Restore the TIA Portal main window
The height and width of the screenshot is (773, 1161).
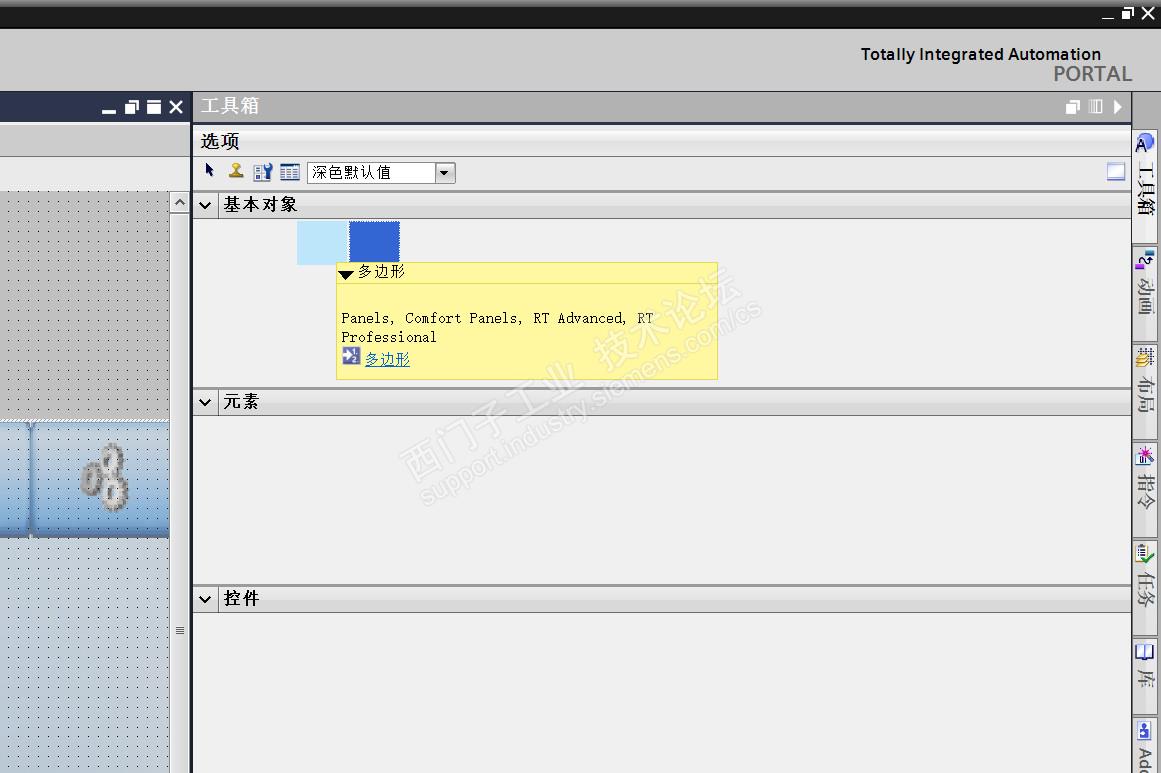coord(1128,13)
